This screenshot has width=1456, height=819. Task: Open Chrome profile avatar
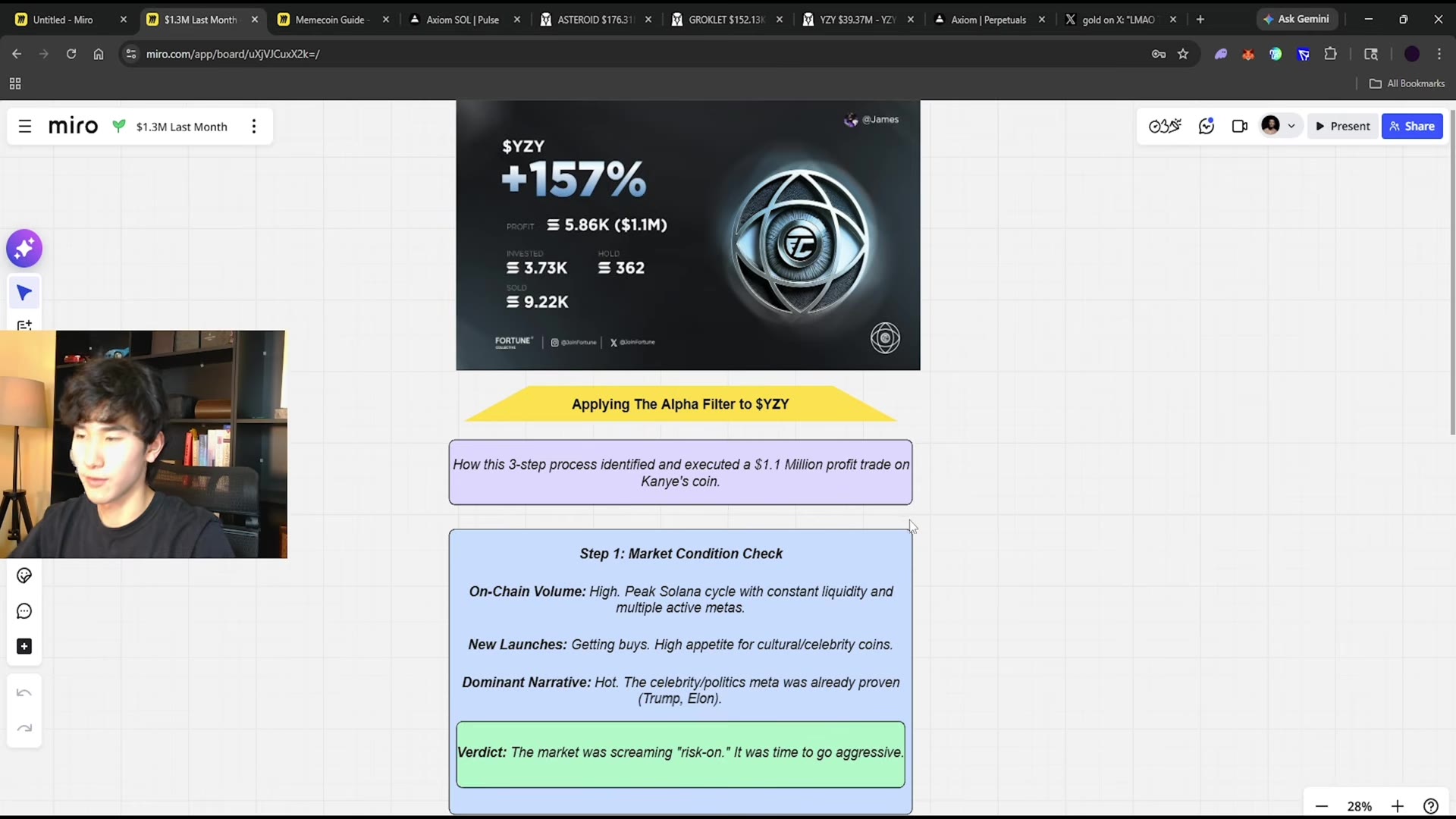pyautogui.click(x=1412, y=54)
